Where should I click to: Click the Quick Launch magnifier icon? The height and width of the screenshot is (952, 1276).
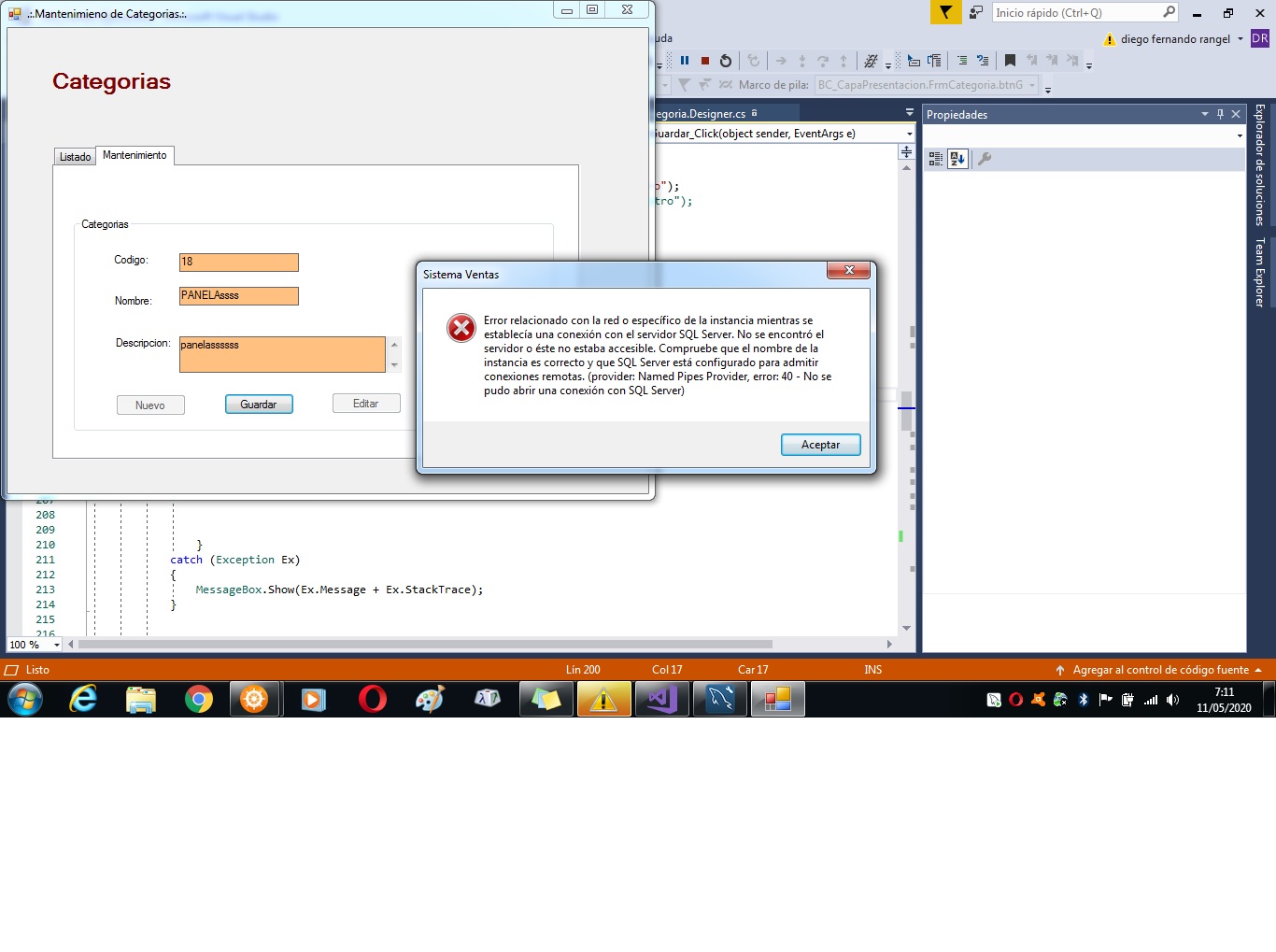tap(1169, 12)
